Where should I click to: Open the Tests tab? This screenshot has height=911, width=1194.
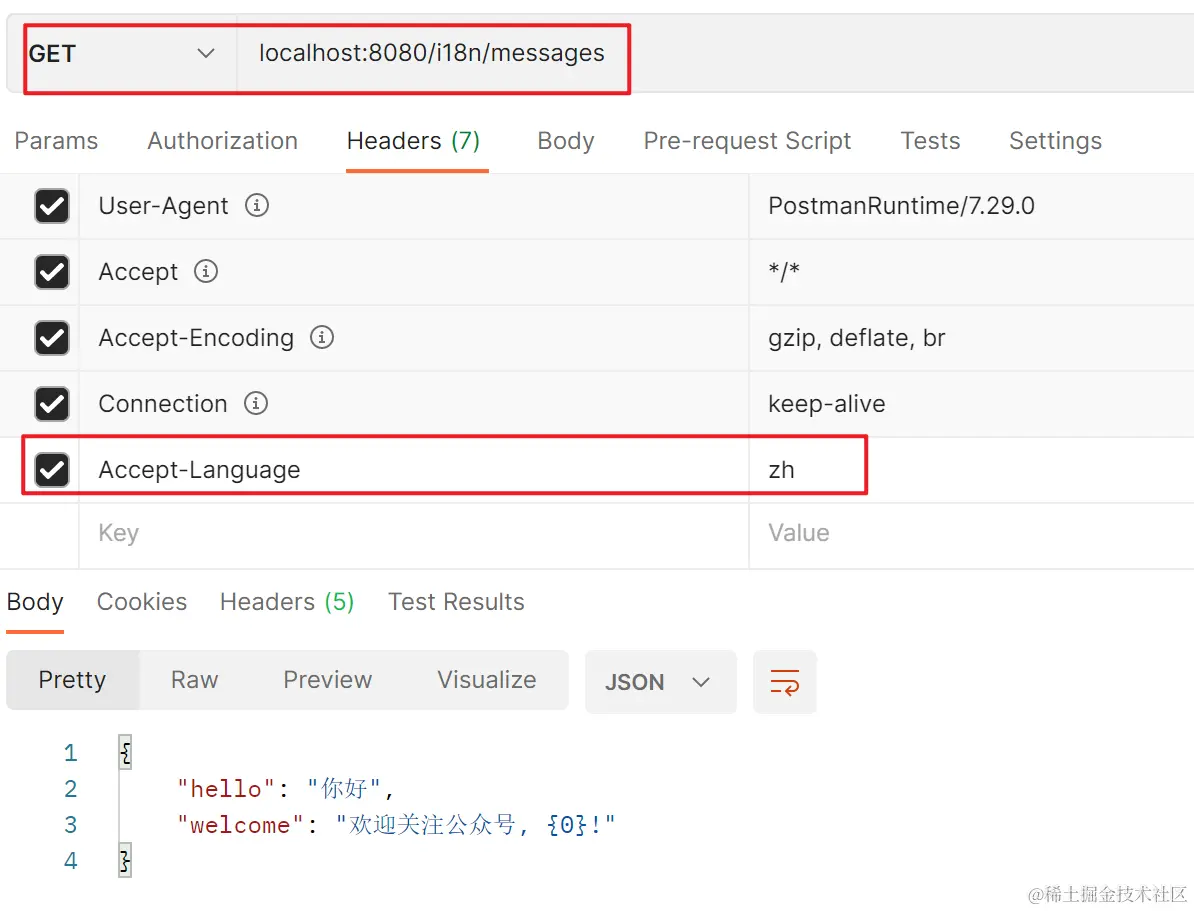[930, 141]
